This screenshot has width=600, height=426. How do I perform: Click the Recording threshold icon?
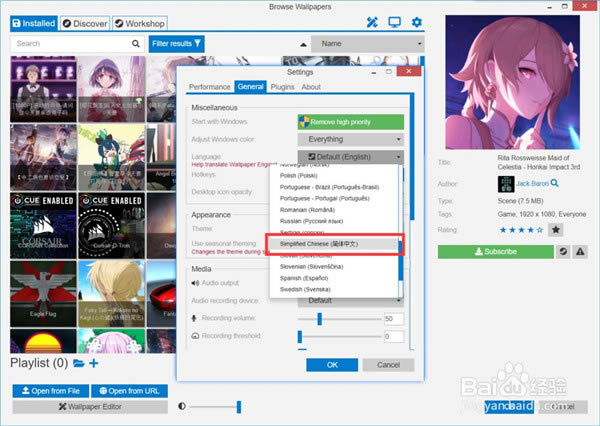[x=195, y=336]
